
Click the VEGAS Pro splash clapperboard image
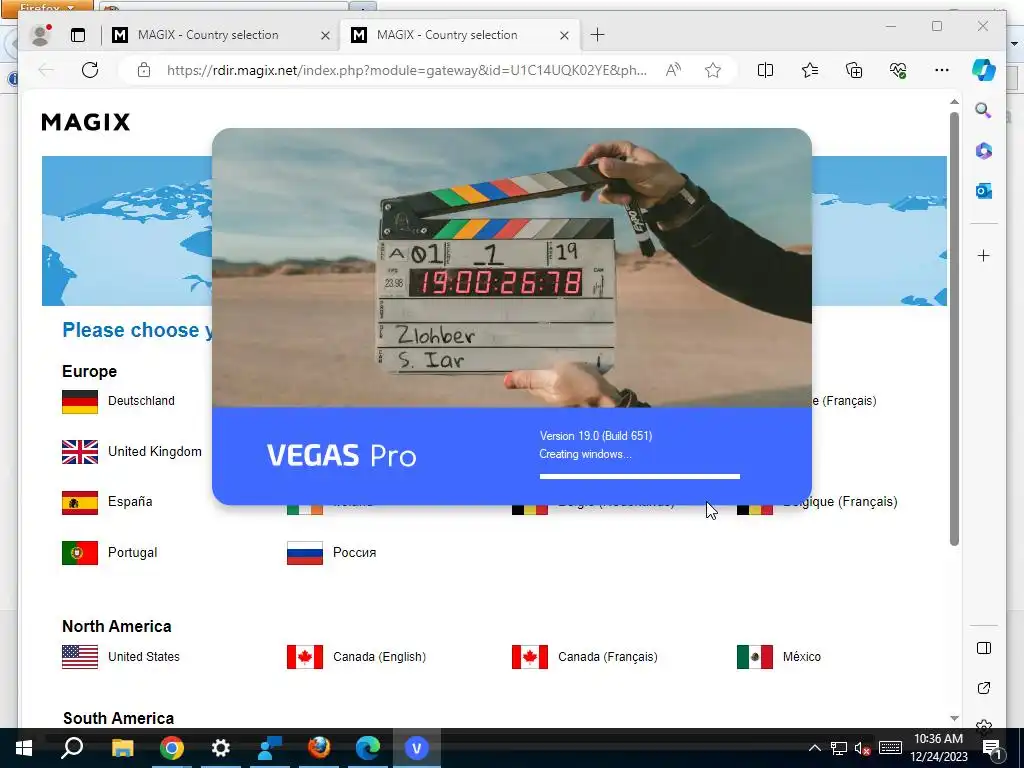pos(512,268)
